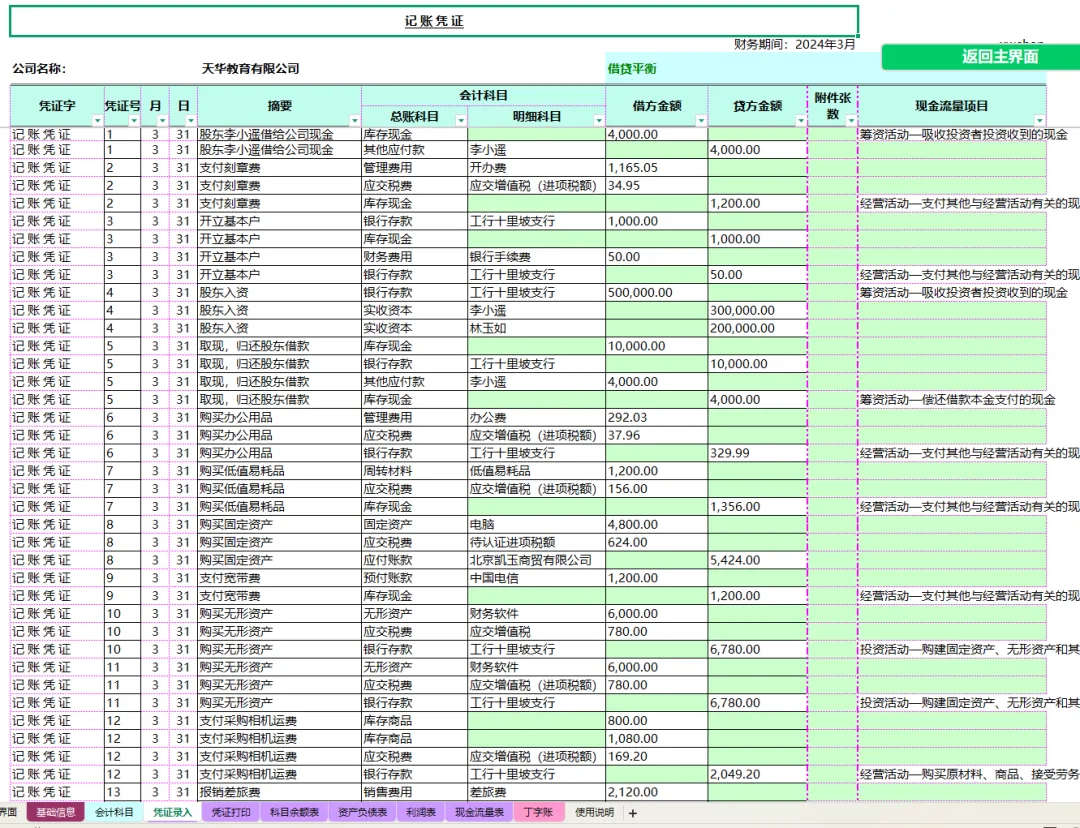
Task: Open the 科目余额表 sheet tab
Action: (x=294, y=812)
